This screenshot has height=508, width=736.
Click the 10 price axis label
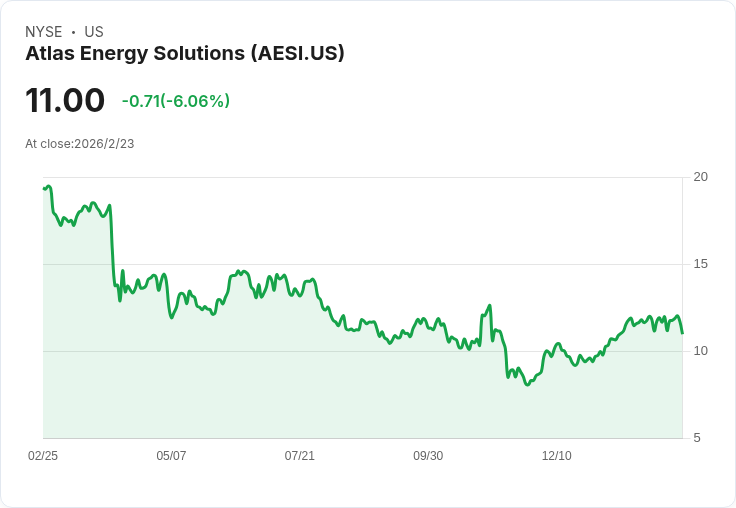[700, 351]
